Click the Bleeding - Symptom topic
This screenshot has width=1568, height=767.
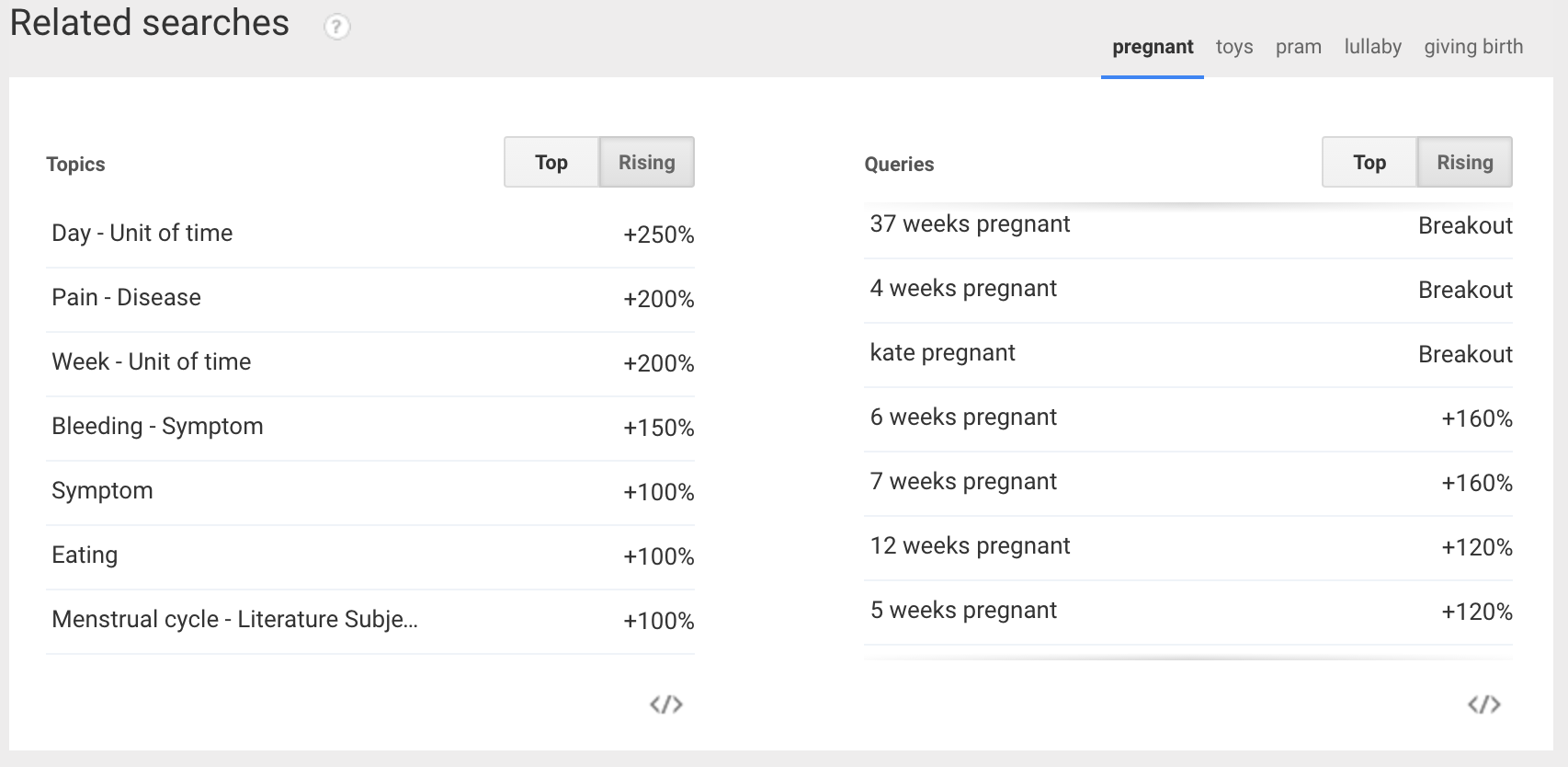click(157, 427)
